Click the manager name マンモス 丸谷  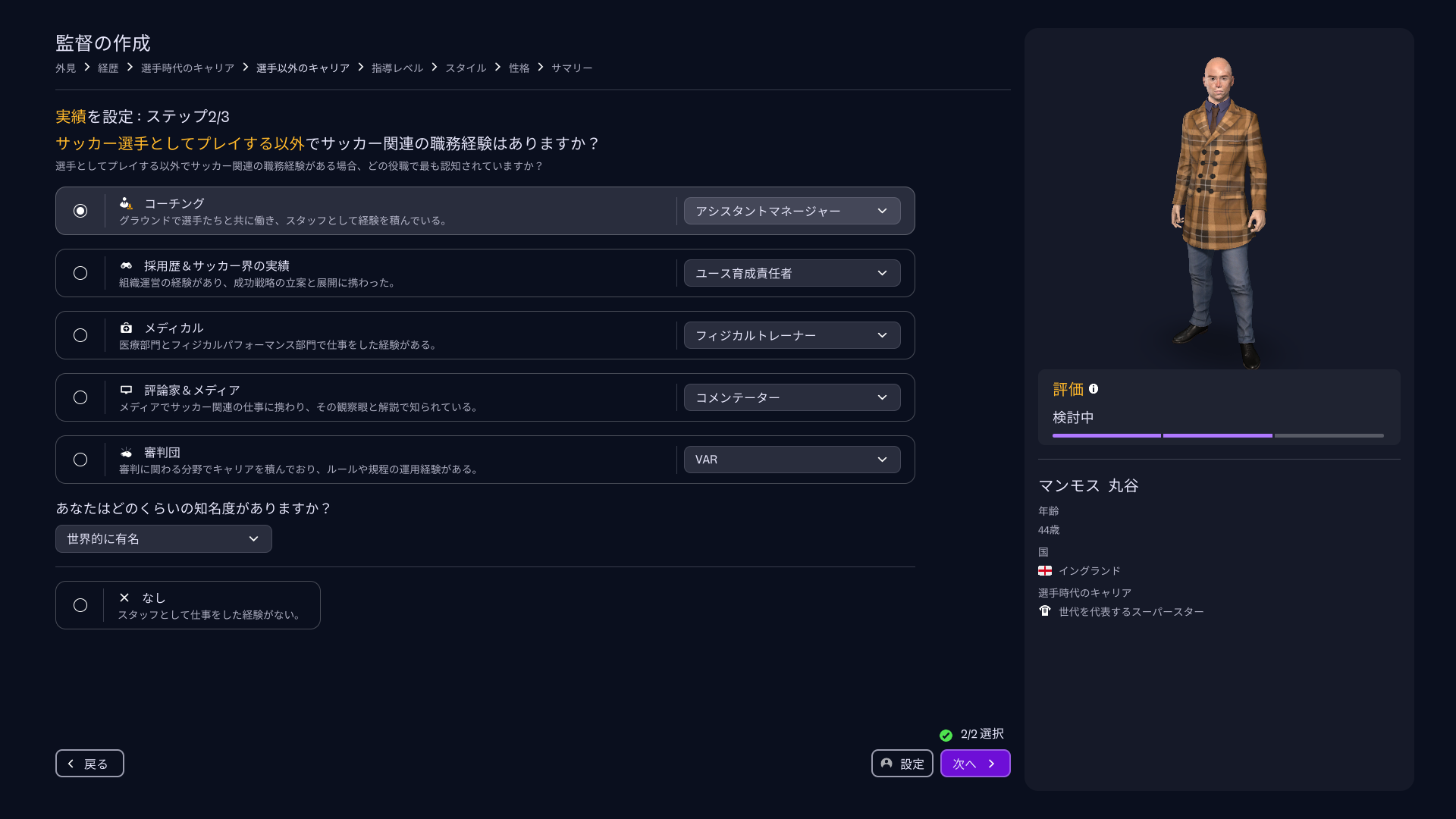pos(1088,485)
